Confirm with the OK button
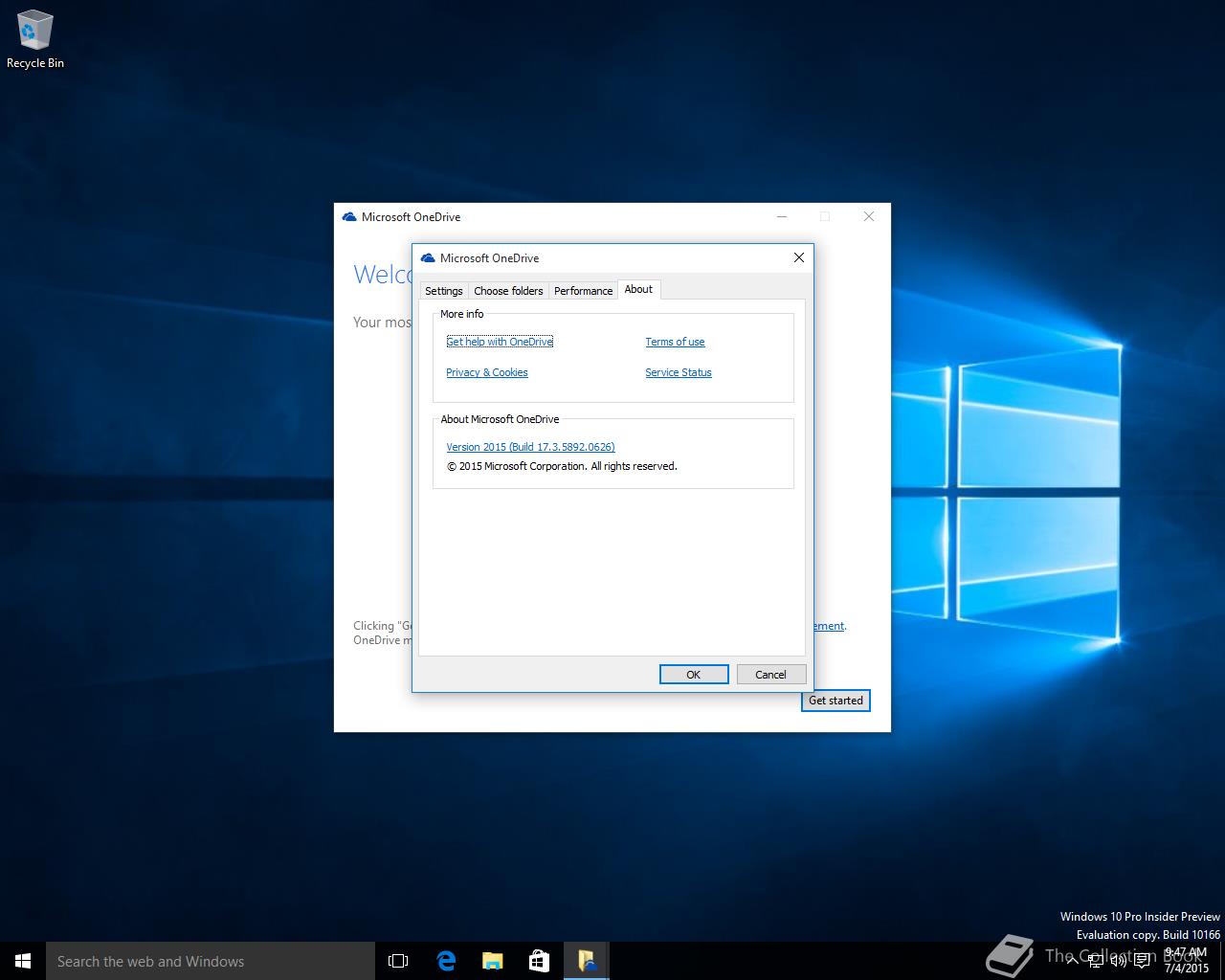This screenshot has height=980, width=1225. pyautogui.click(x=694, y=675)
